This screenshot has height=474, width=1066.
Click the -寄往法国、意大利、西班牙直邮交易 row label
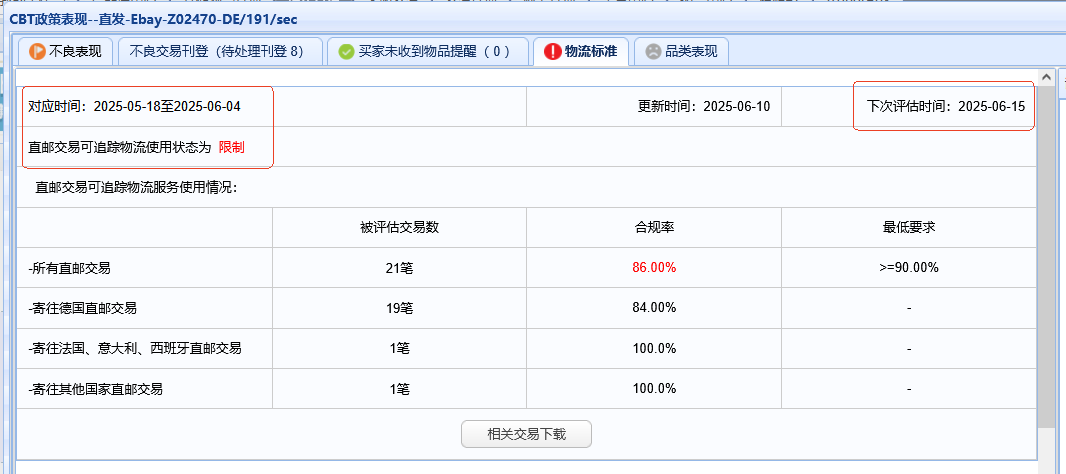coord(135,349)
